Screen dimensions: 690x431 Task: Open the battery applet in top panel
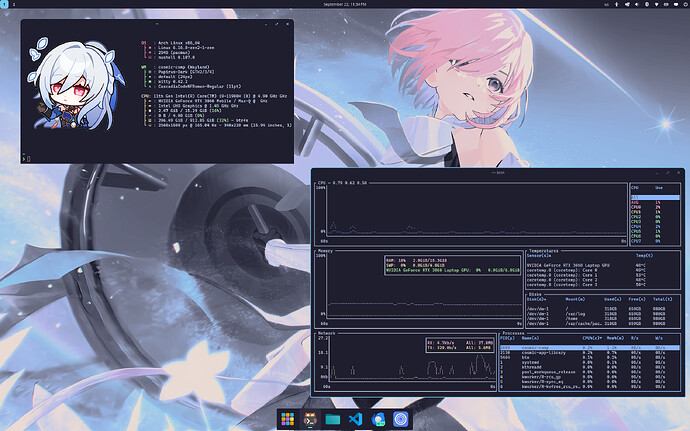666,4
